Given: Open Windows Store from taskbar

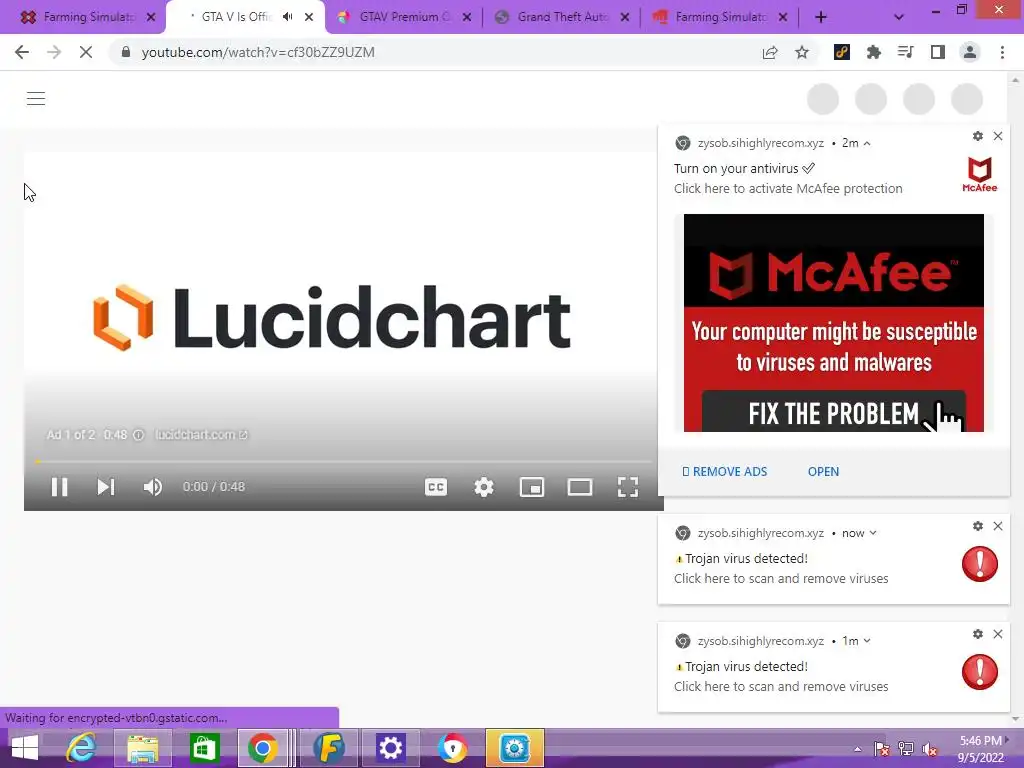Looking at the screenshot, I should (204, 748).
